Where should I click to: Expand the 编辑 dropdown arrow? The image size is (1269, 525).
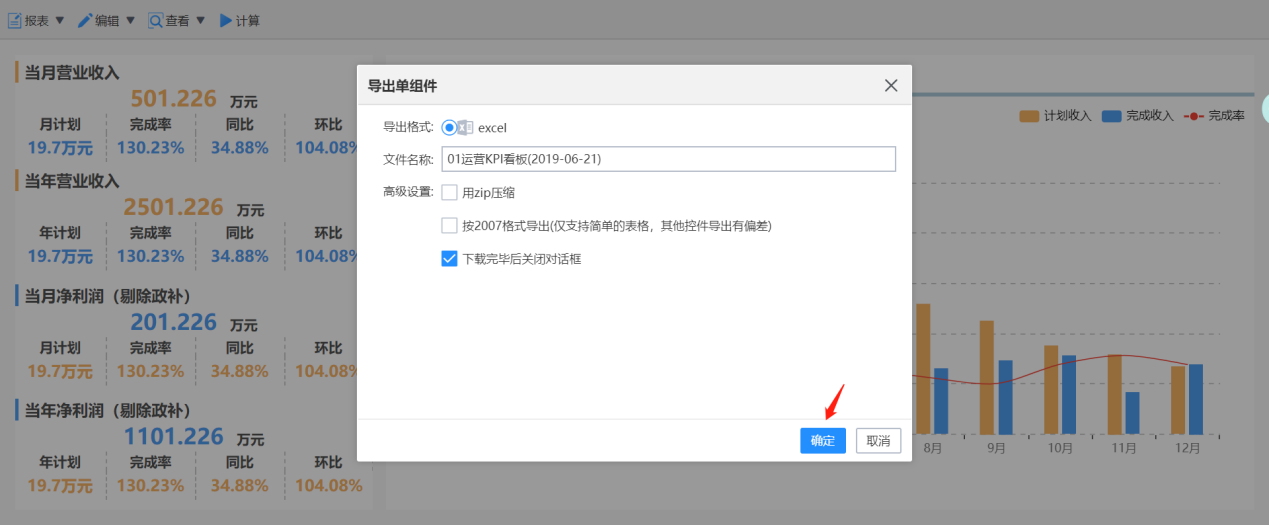tap(130, 20)
